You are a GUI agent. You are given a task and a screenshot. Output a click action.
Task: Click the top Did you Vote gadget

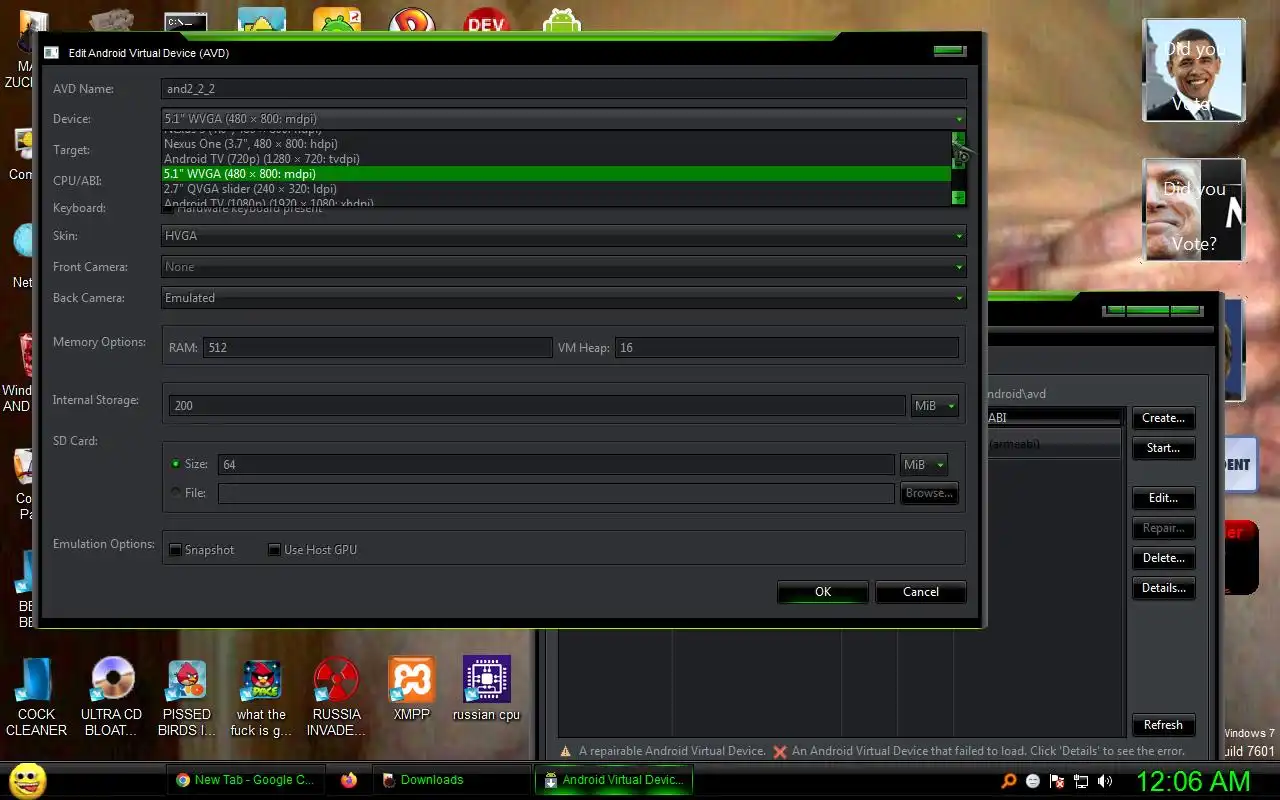[1194, 70]
